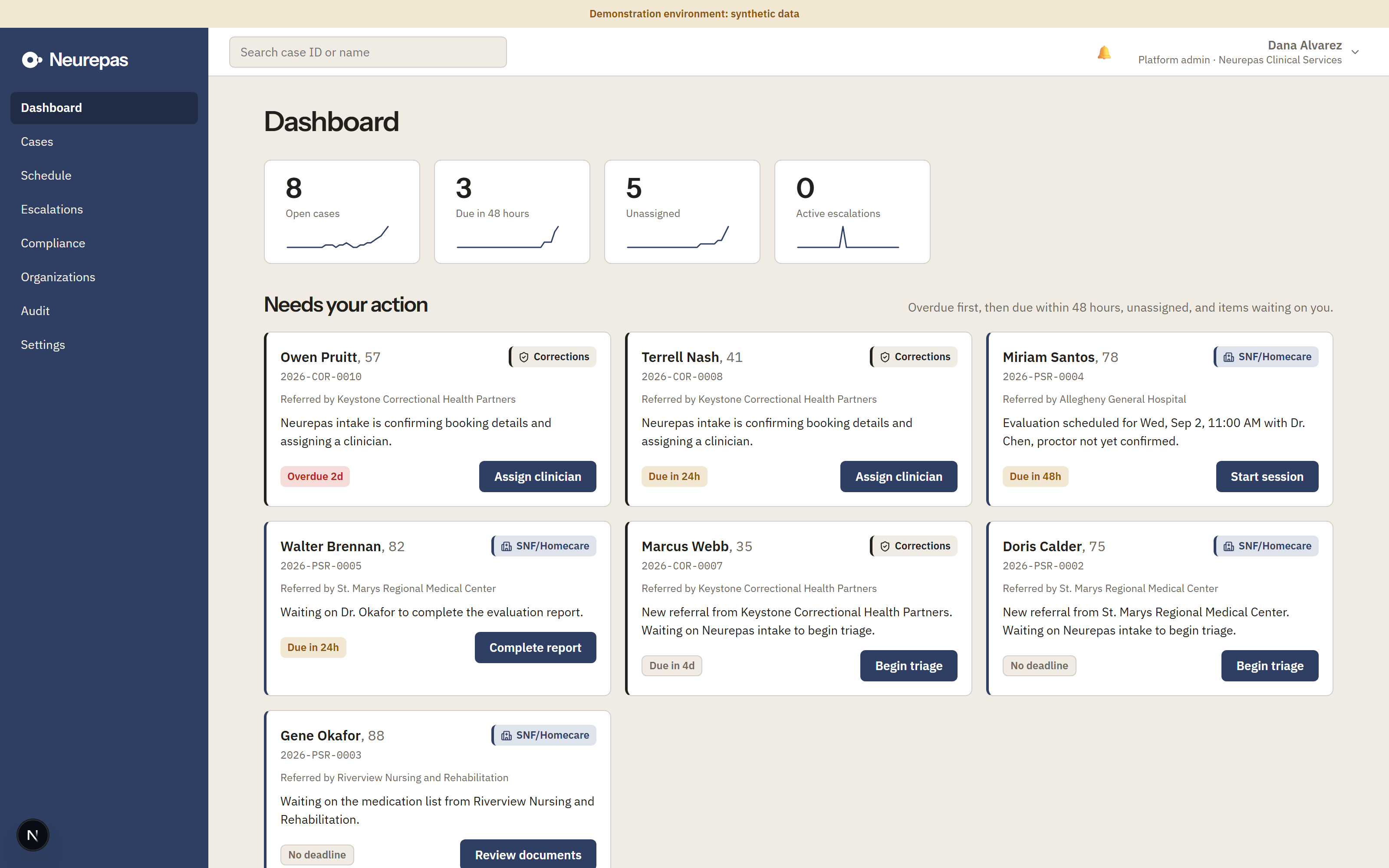Open the Audit page
Viewport: 1389px width, 868px height.
(x=104, y=311)
